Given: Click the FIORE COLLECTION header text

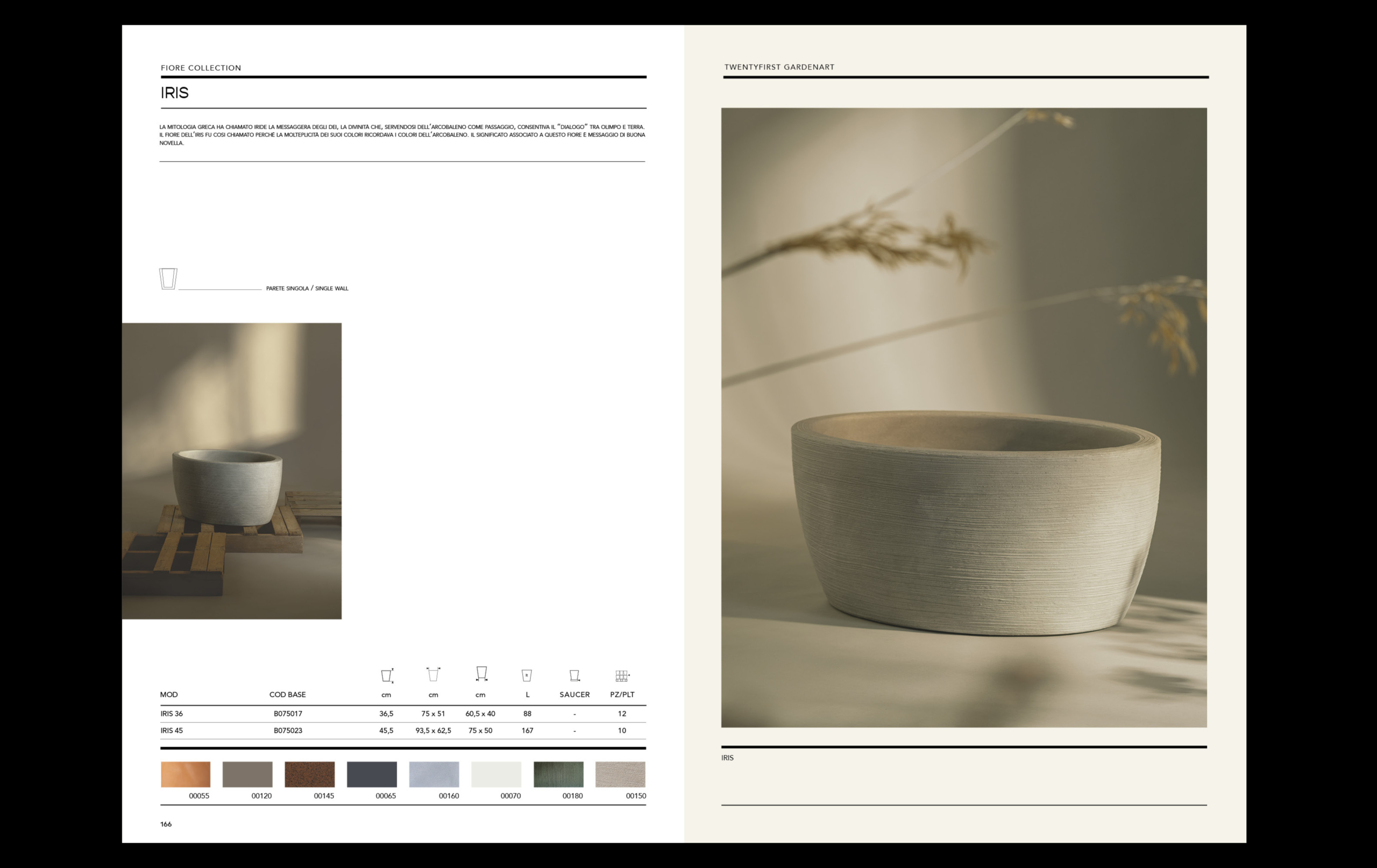Looking at the screenshot, I should tap(201, 67).
